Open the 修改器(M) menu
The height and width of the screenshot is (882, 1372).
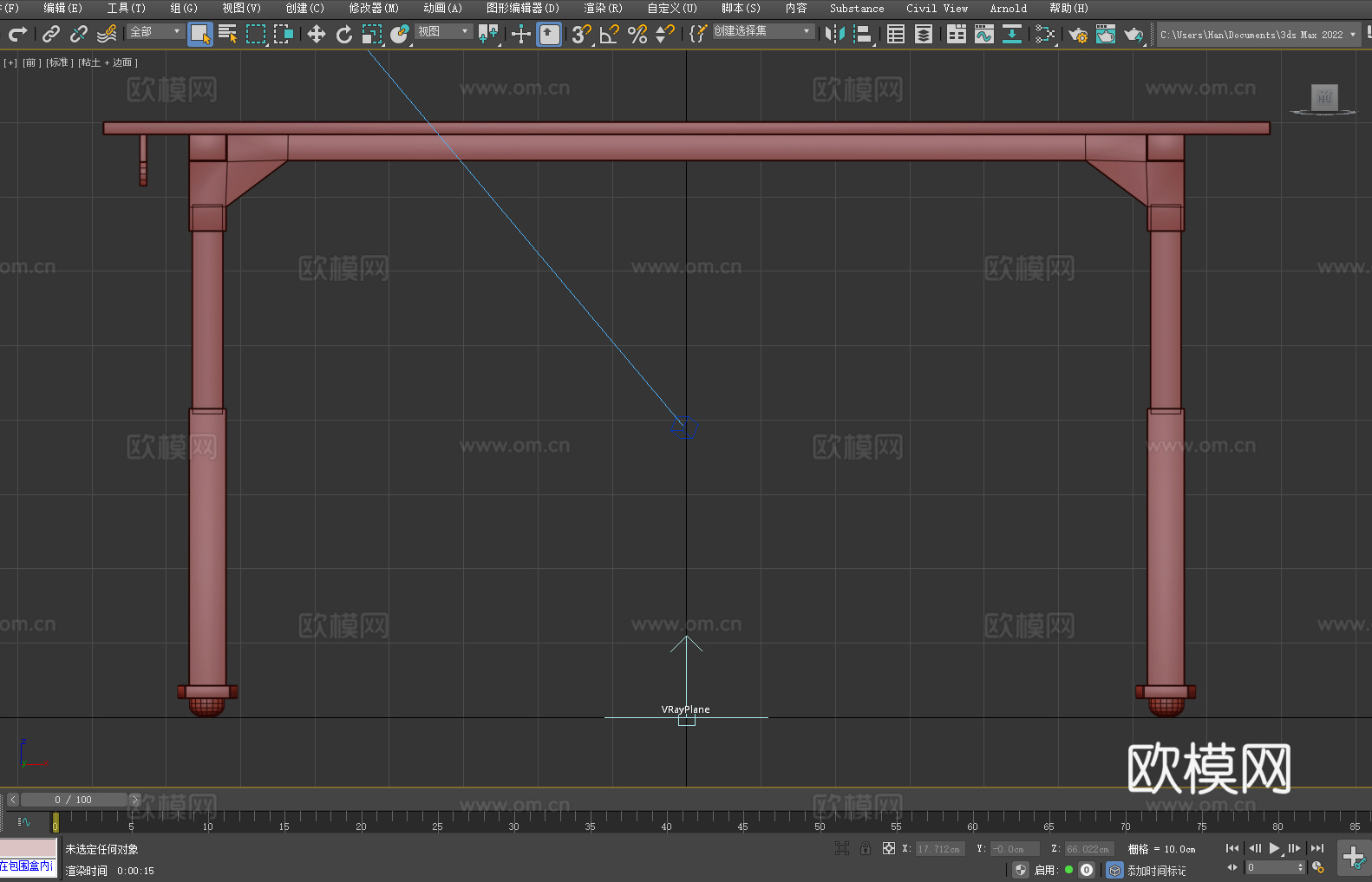tap(374, 8)
